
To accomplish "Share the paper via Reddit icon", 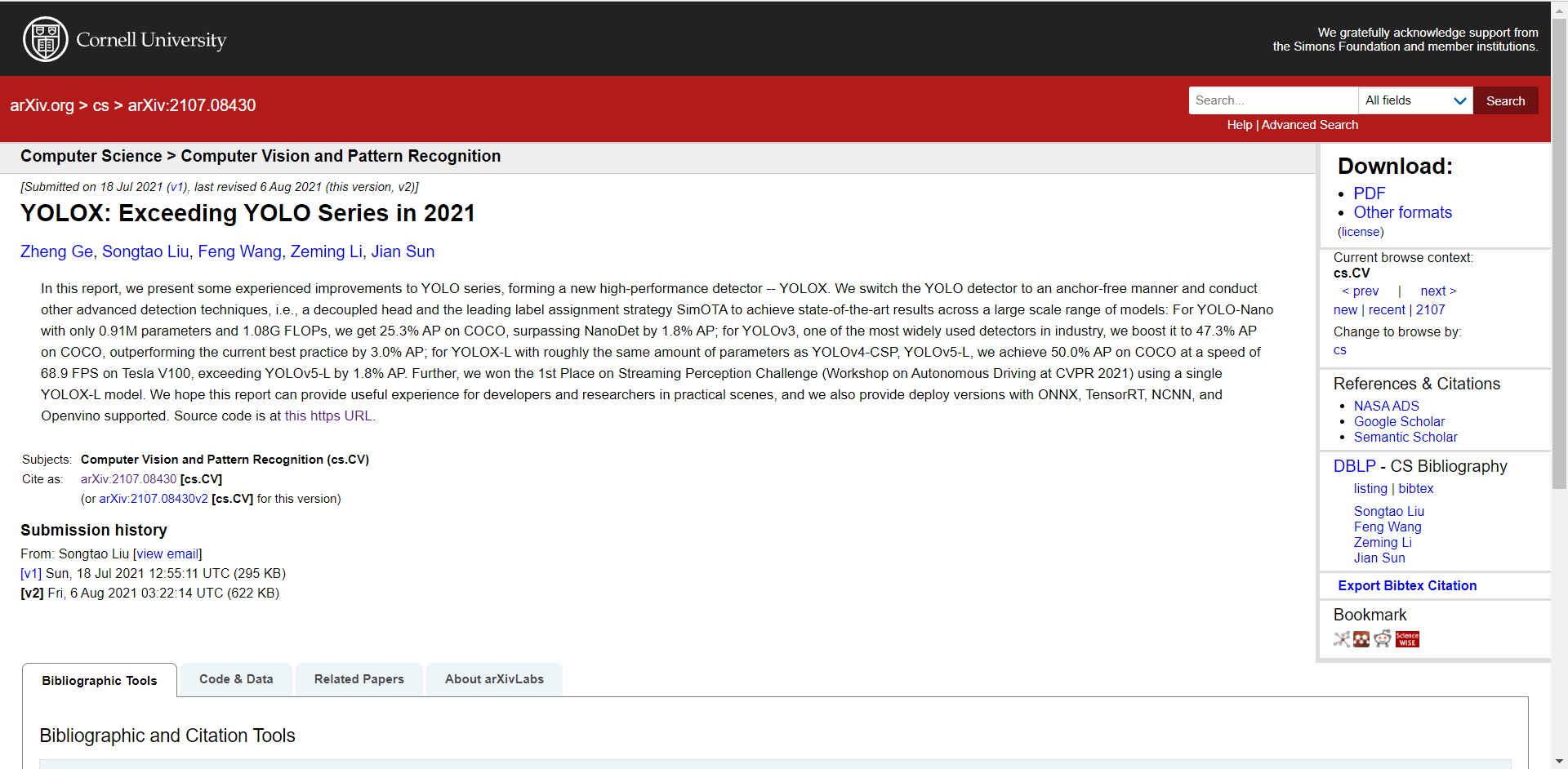I will point(1382,639).
